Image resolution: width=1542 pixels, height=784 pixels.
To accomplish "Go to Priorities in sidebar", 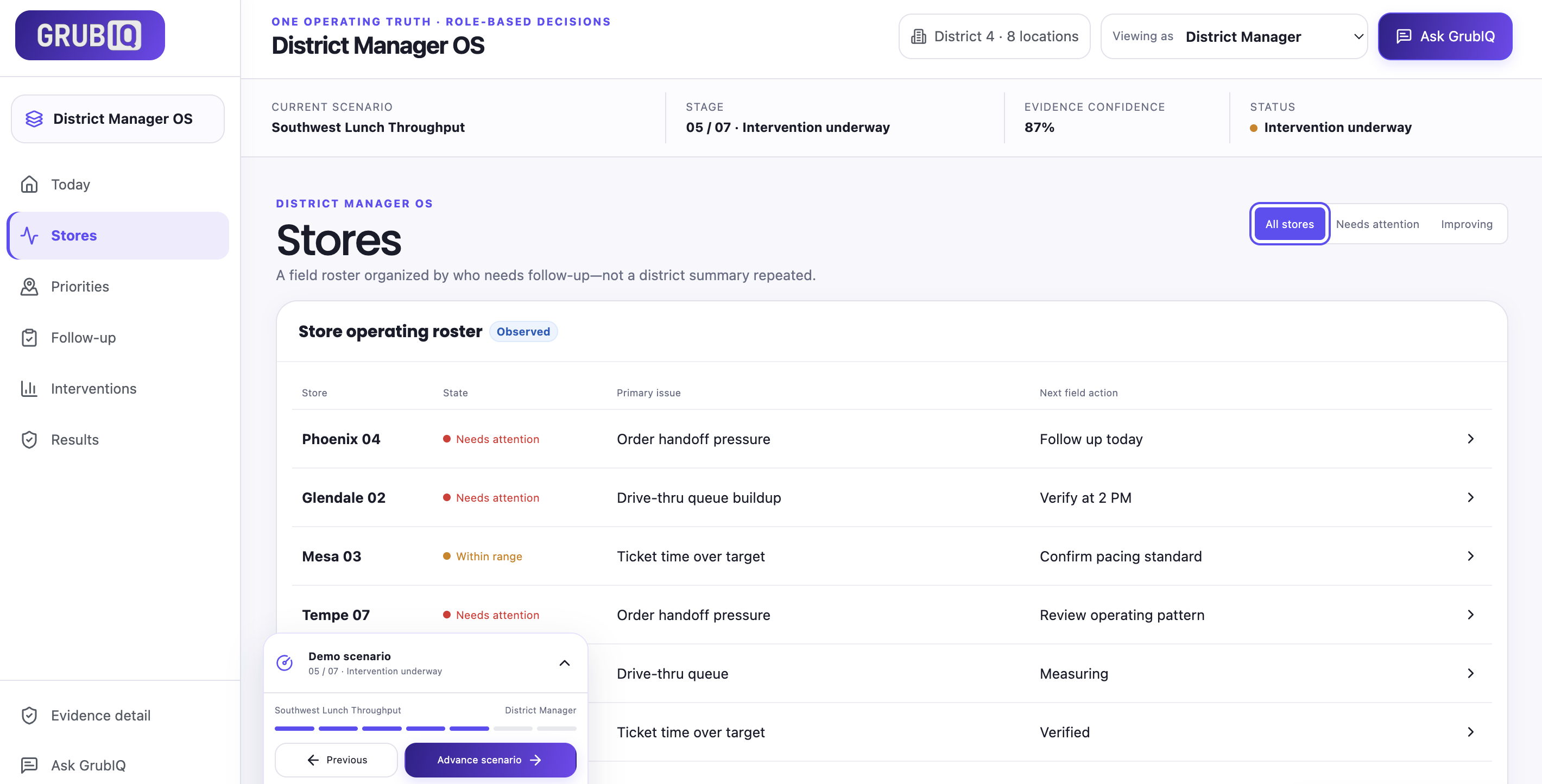I will tap(118, 287).
